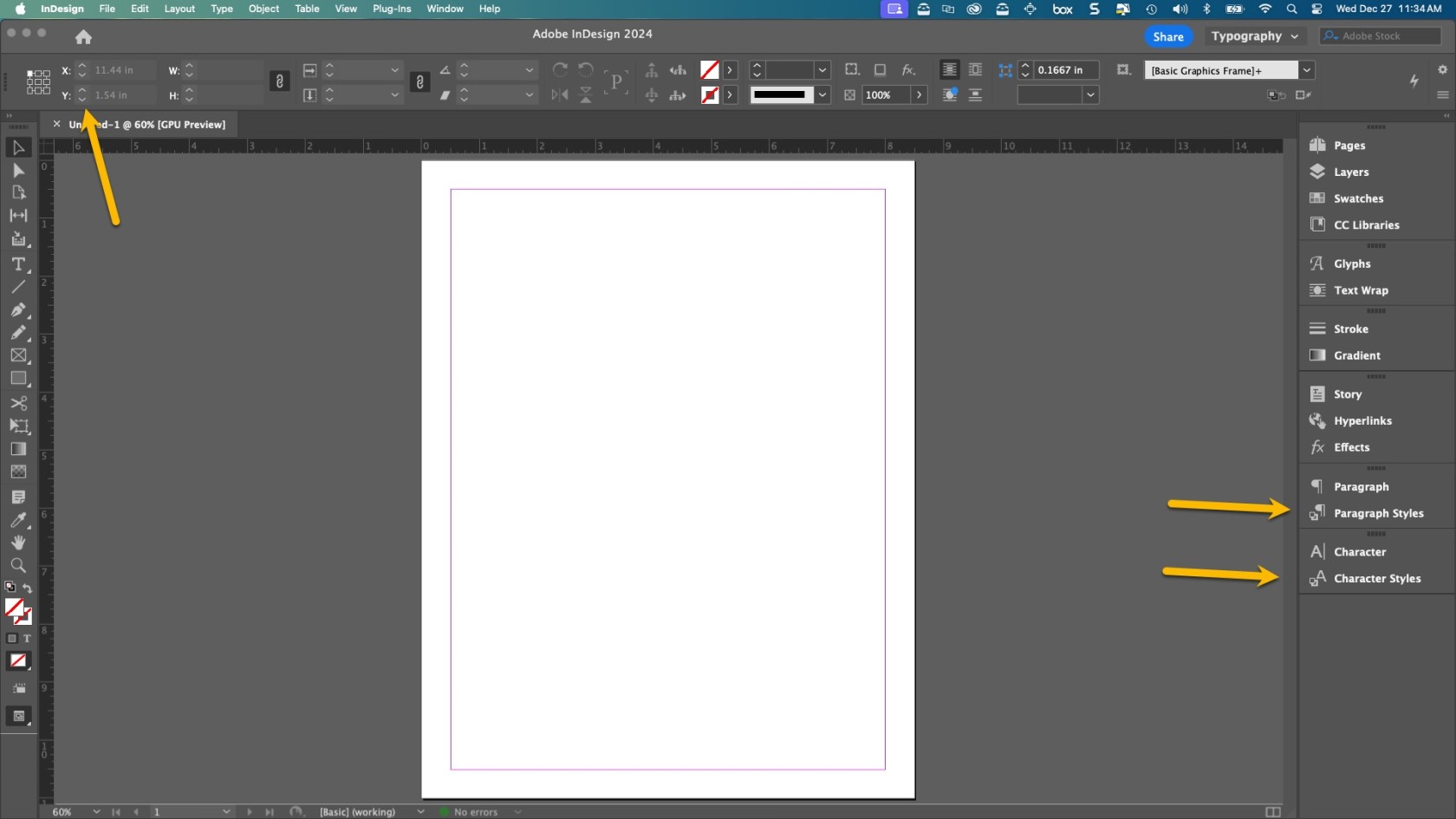This screenshot has height=819, width=1456.
Task: Toggle constrain scale percentages link
Action: point(419,81)
